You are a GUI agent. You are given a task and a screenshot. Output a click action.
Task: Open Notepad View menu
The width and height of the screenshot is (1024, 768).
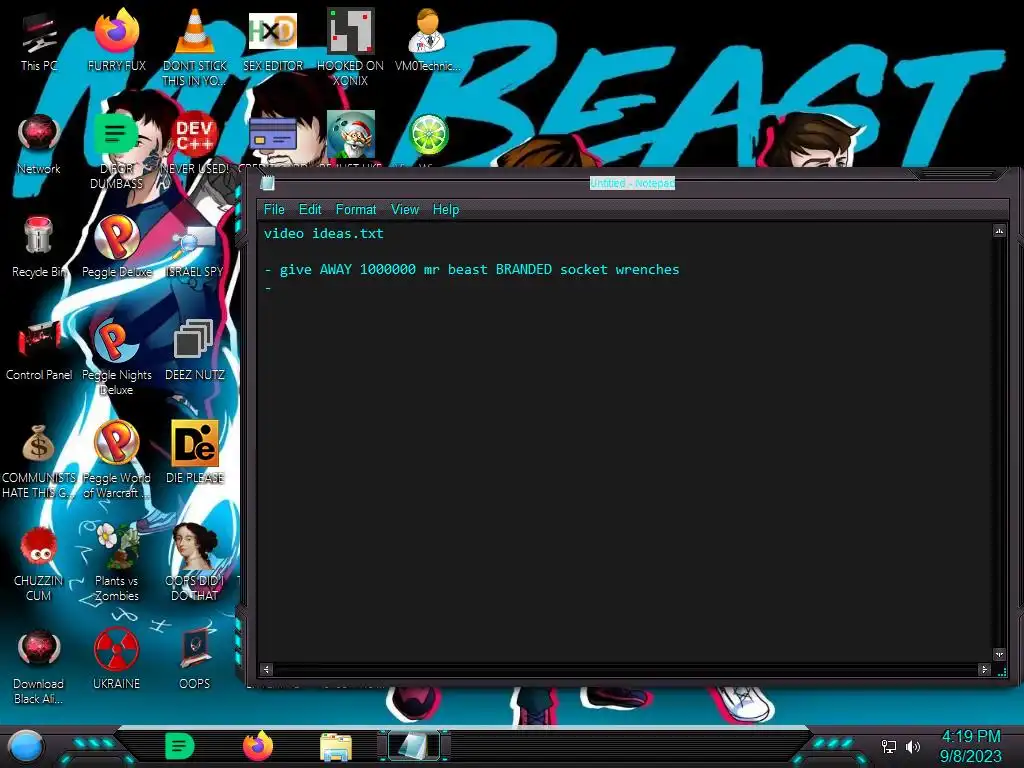tap(405, 210)
